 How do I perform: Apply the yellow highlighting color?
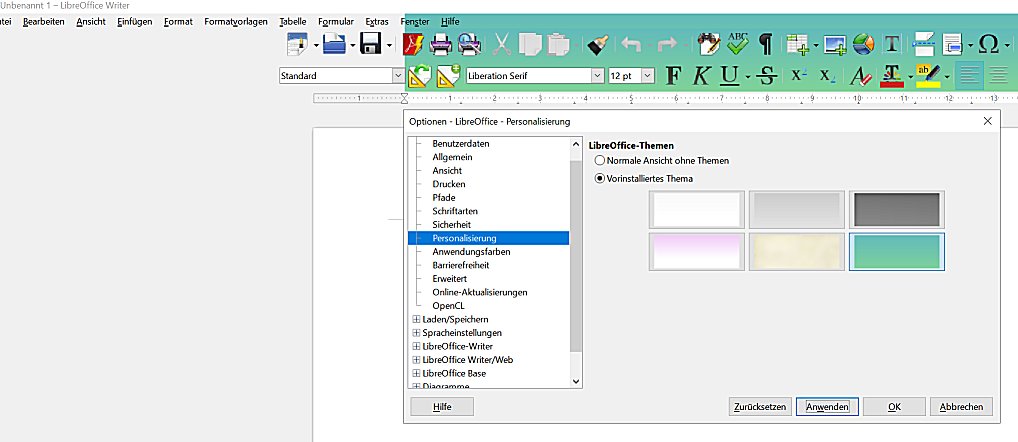coord(928,76)
